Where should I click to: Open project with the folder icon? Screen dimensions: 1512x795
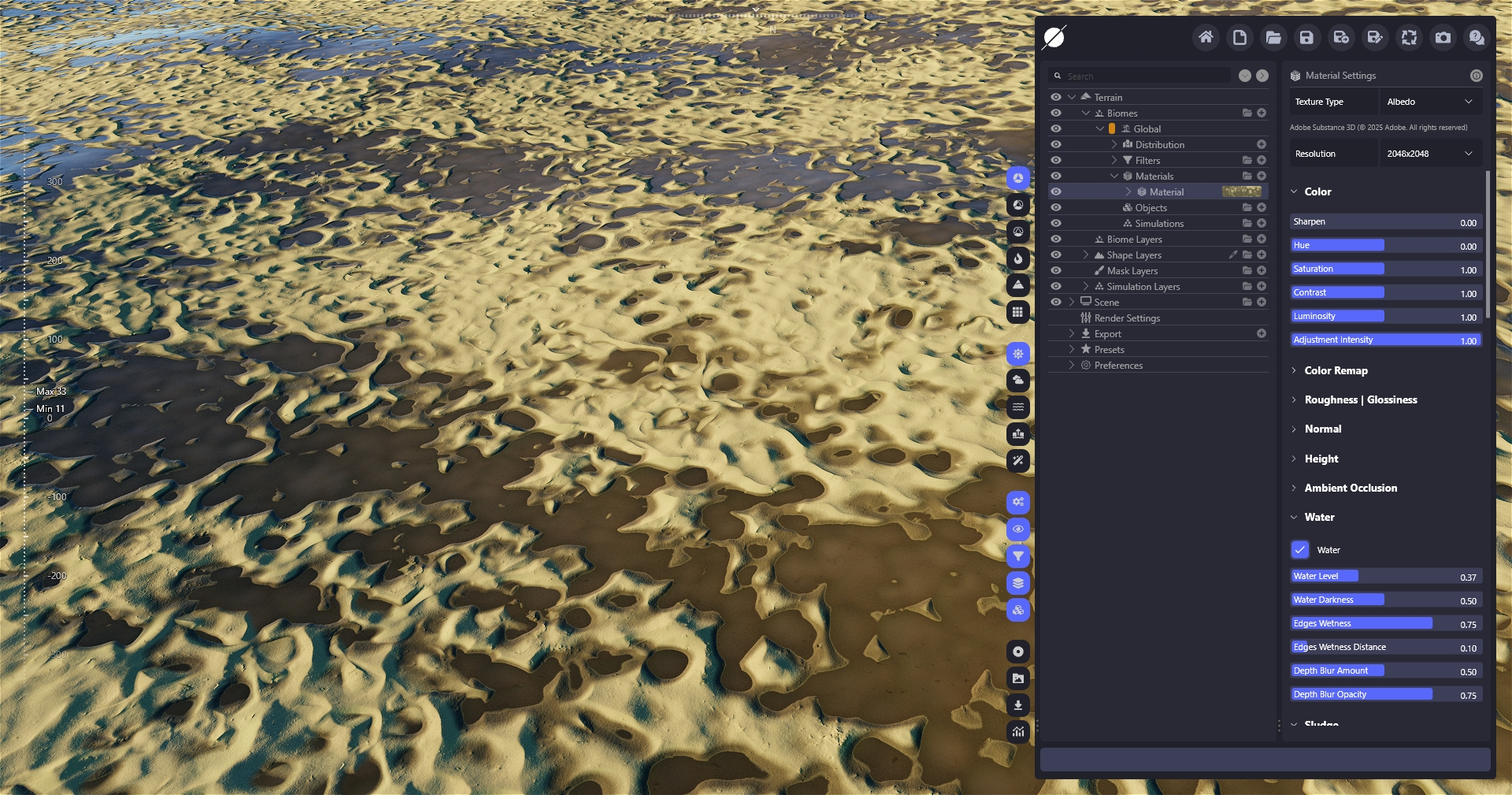[x=1273, y=37]
